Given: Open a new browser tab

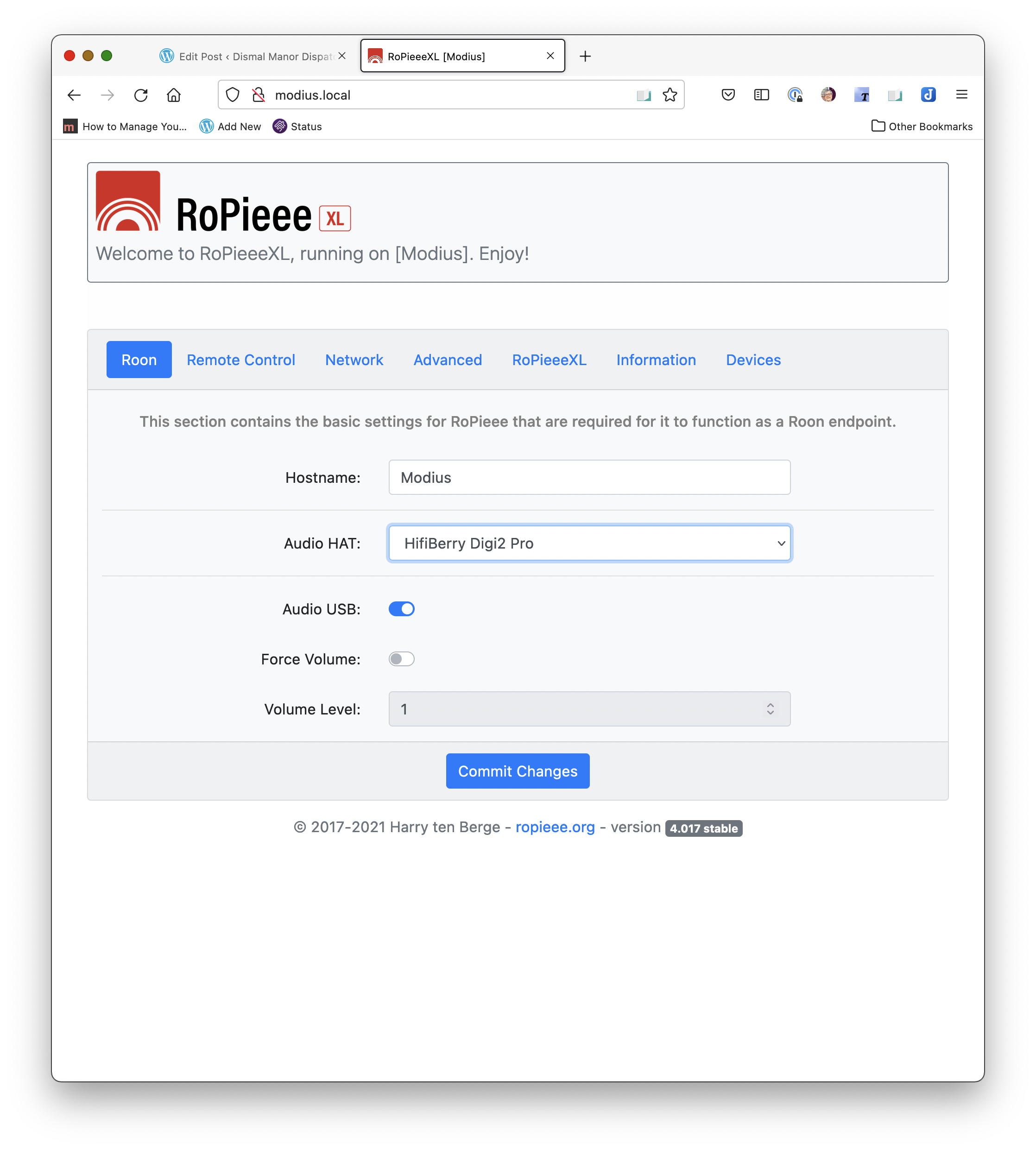Looking at the screenshot, I should [x=585, y=57].
